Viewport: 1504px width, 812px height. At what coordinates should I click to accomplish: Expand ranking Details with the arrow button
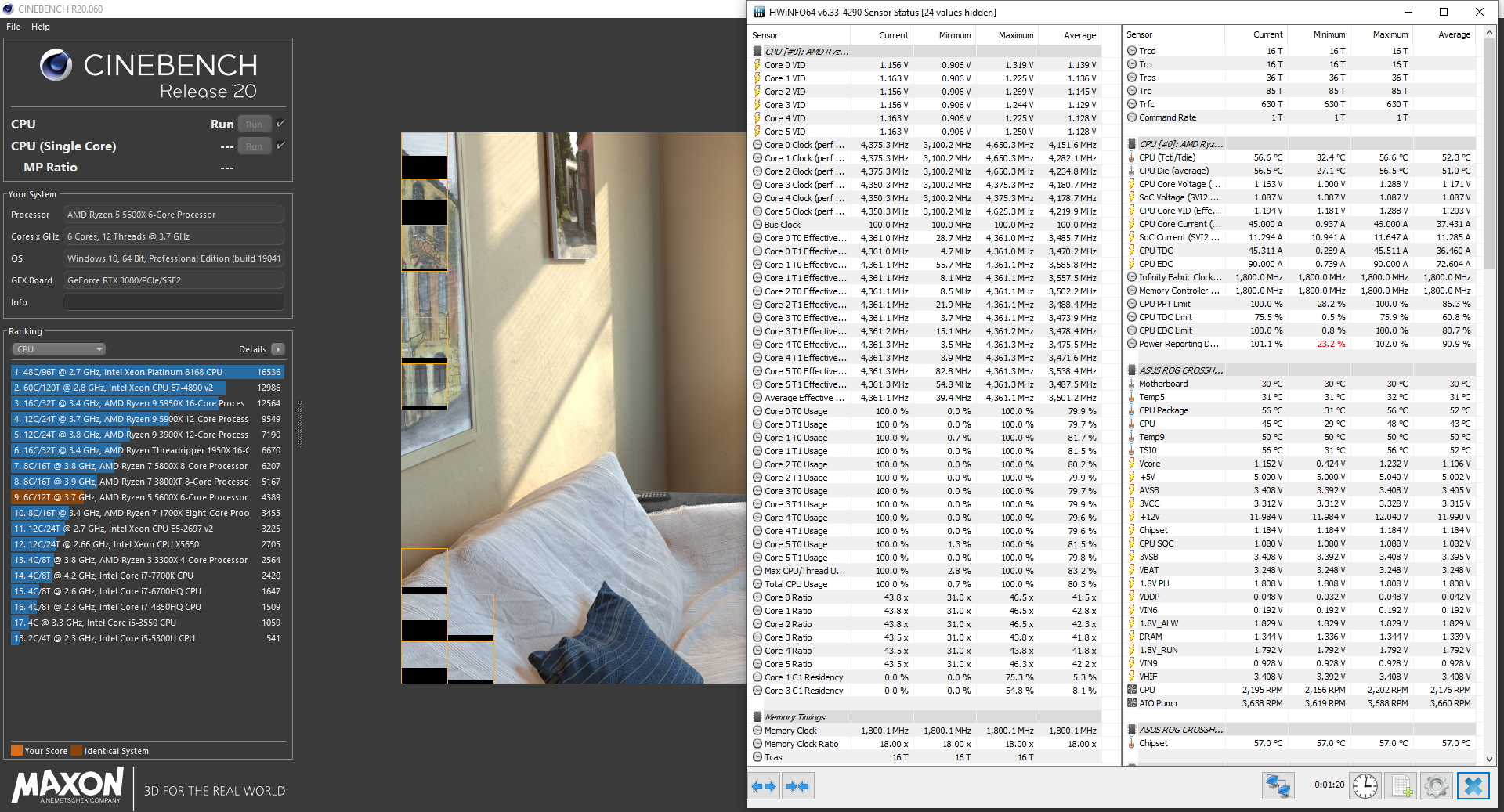click(278, 349)
